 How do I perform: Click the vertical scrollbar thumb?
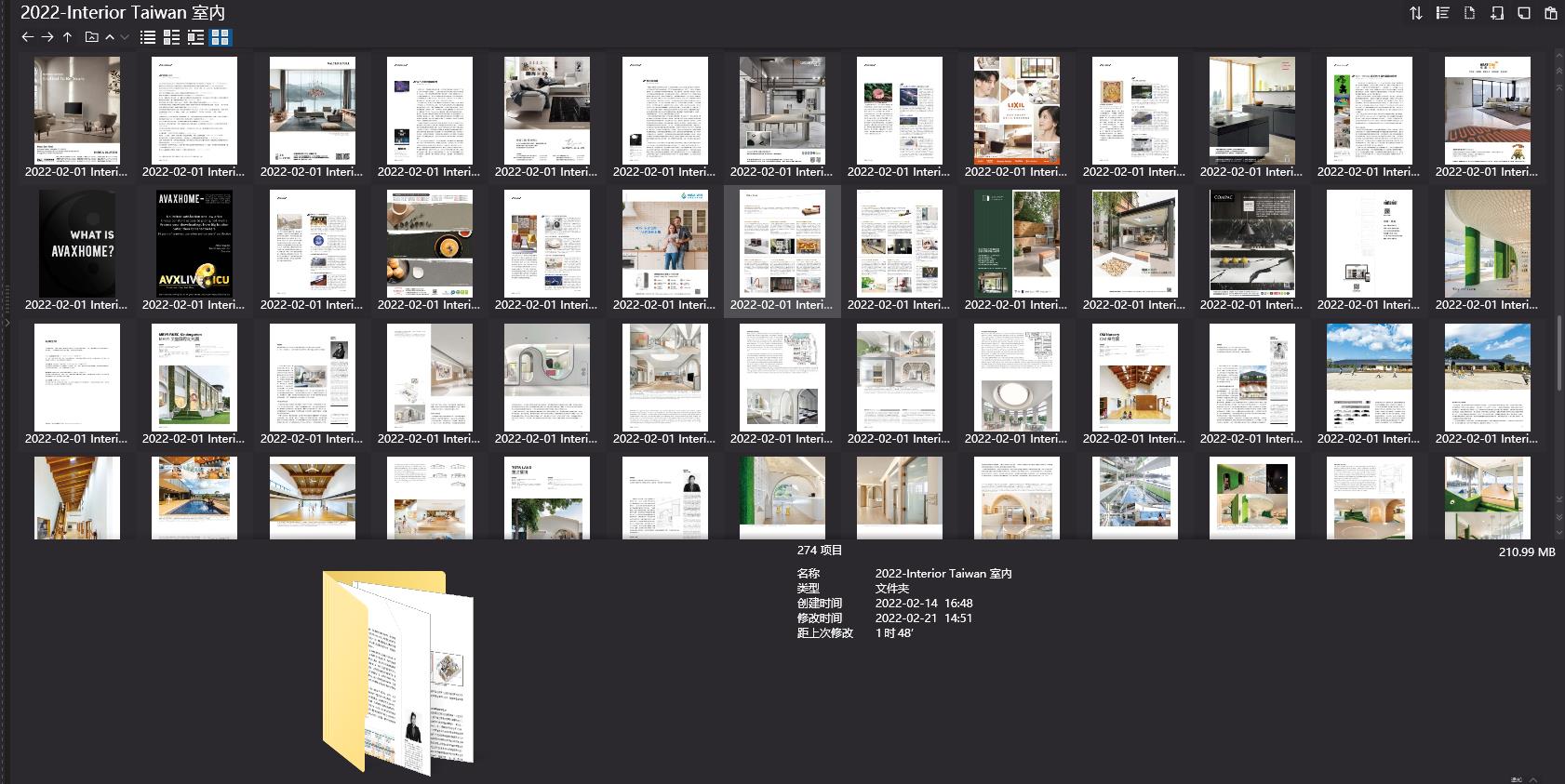point(1560,353)
